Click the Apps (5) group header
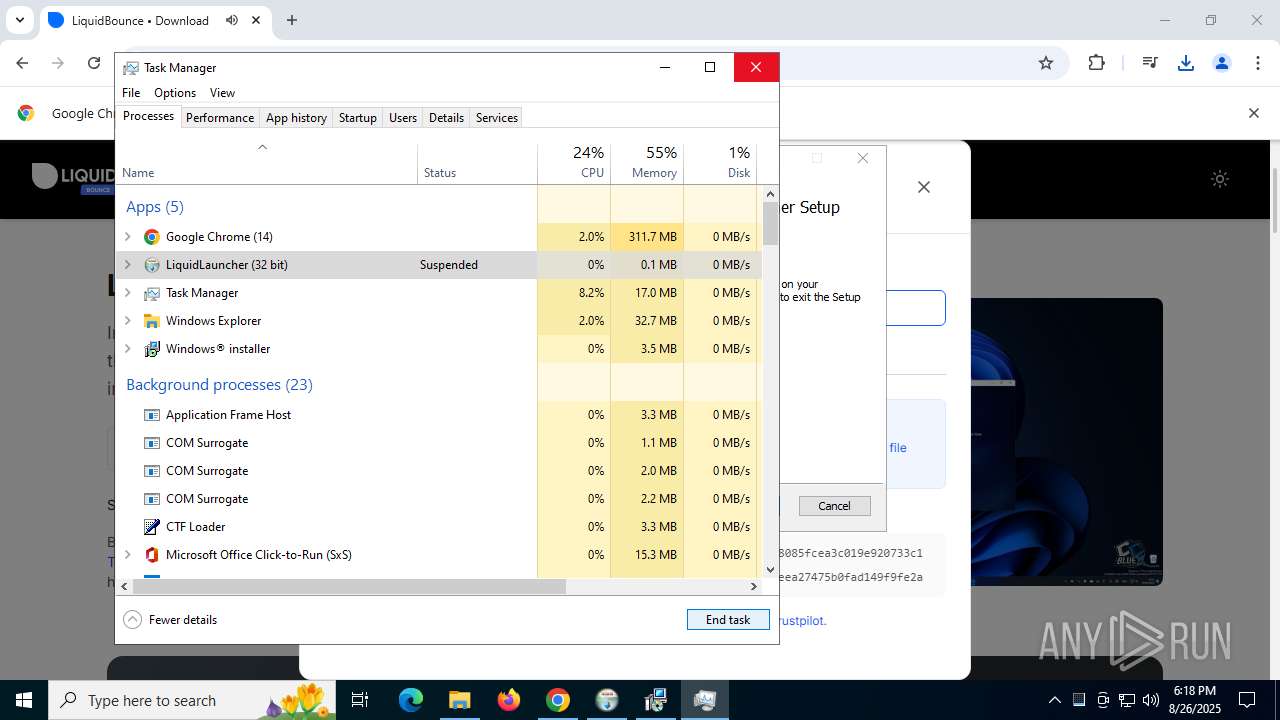This screenshot has width=1280, height=720. tap(155, 207)
